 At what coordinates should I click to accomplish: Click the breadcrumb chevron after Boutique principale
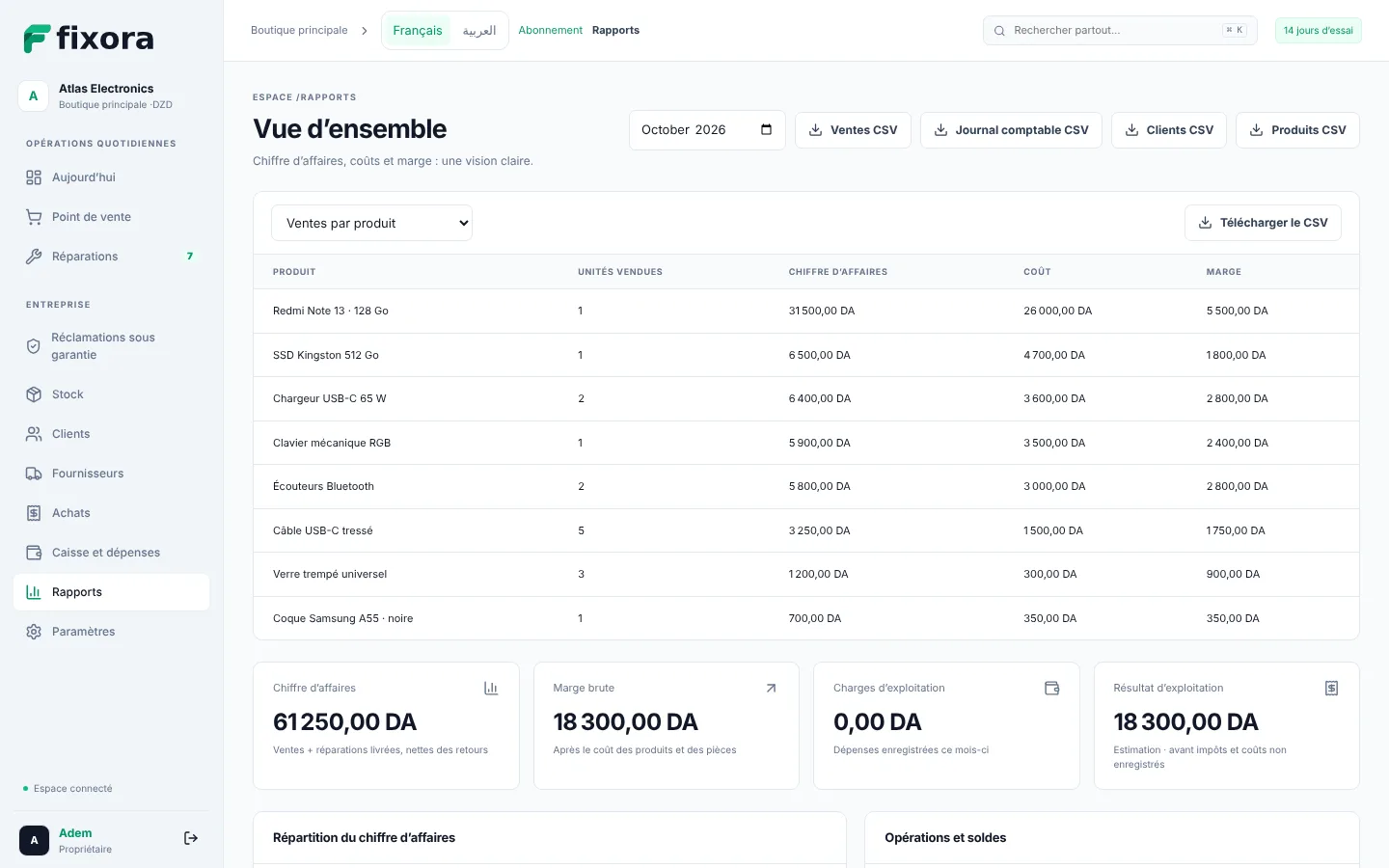click(365, 31)
